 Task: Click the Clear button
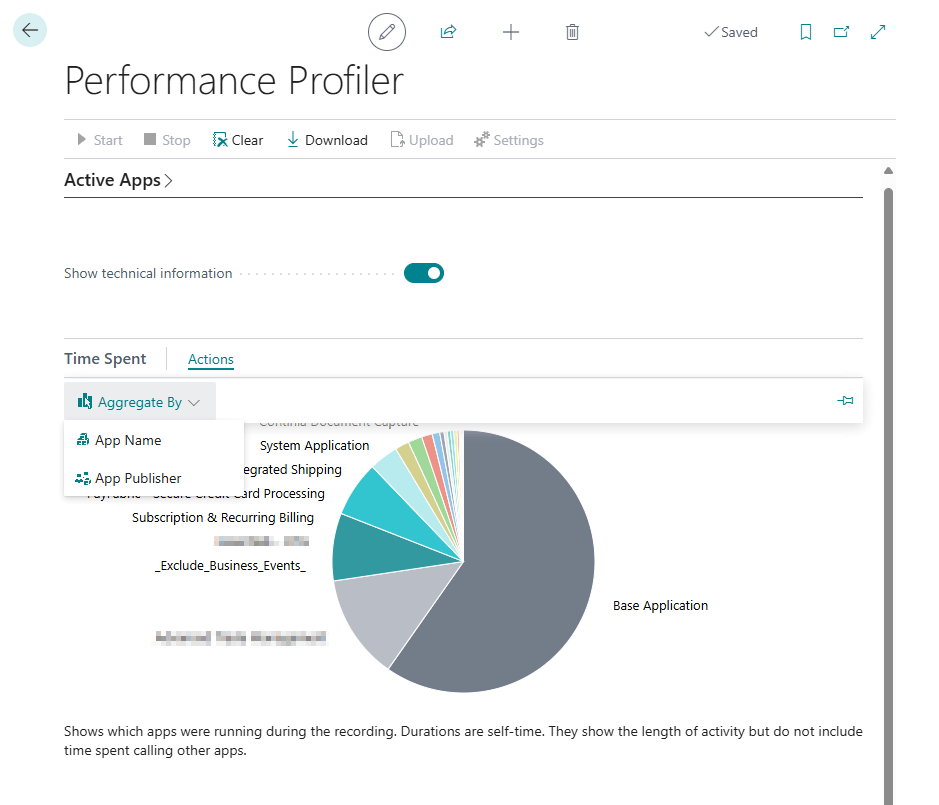click(238, 140)
